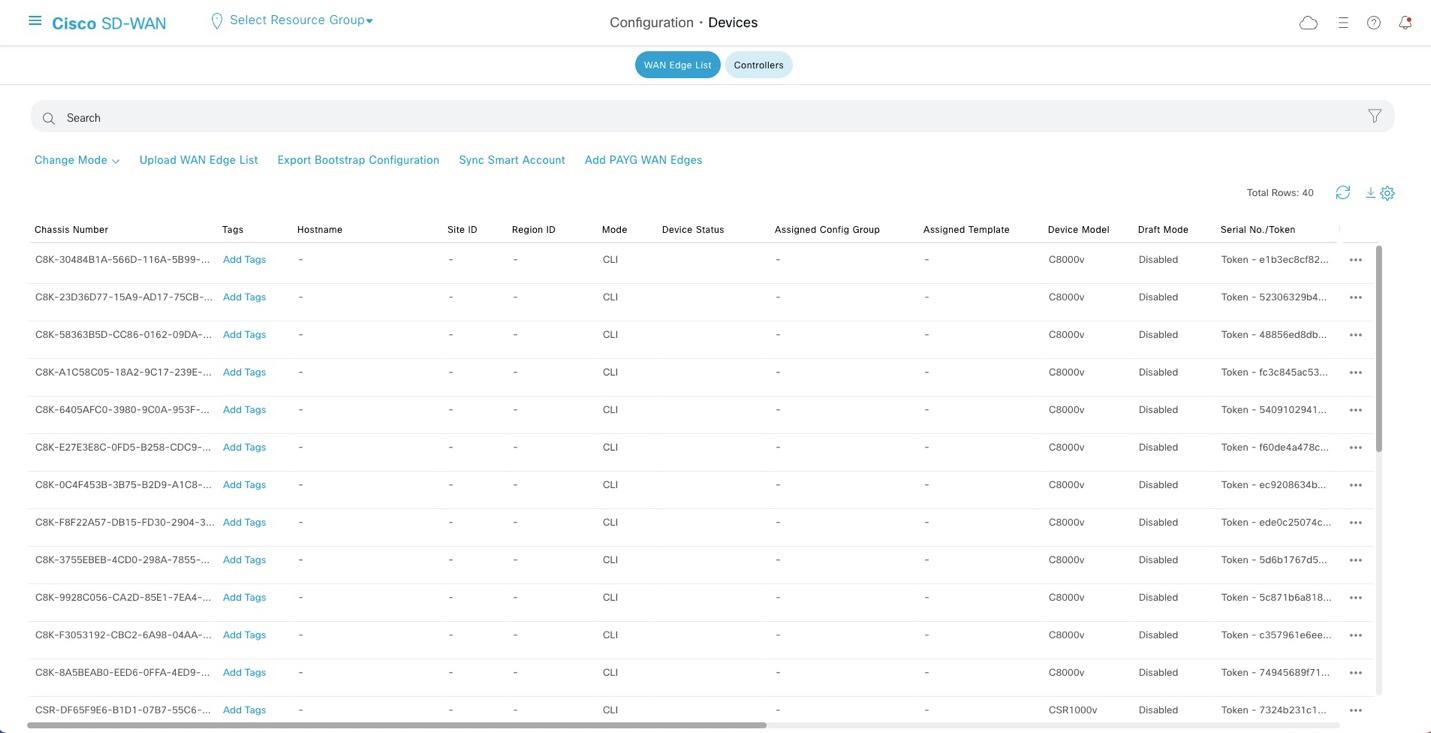Image resolution: width=1431 pixels, height=733 pixels.
Task: Click the Assigned Template column header
Action: coord(966,230)
